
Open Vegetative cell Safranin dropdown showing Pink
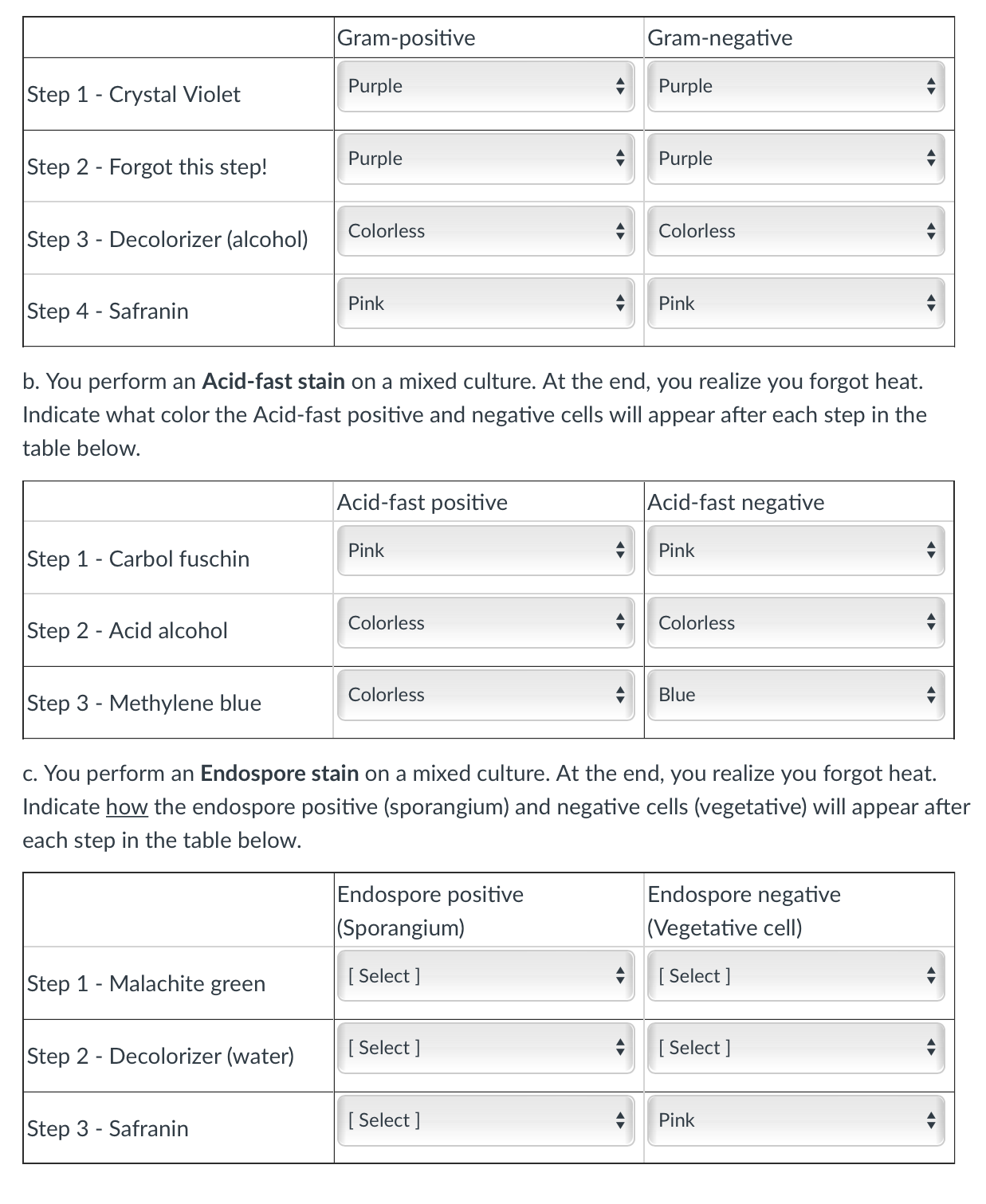pos(795,1120)
